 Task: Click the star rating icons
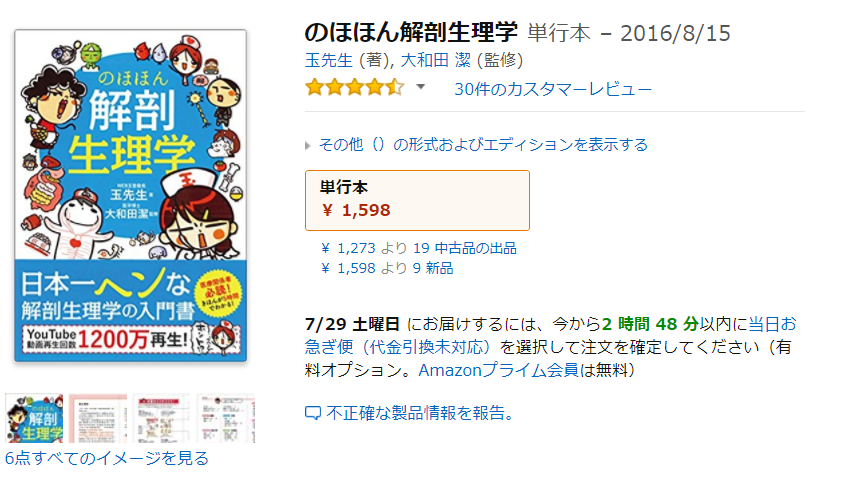point(354,88)
